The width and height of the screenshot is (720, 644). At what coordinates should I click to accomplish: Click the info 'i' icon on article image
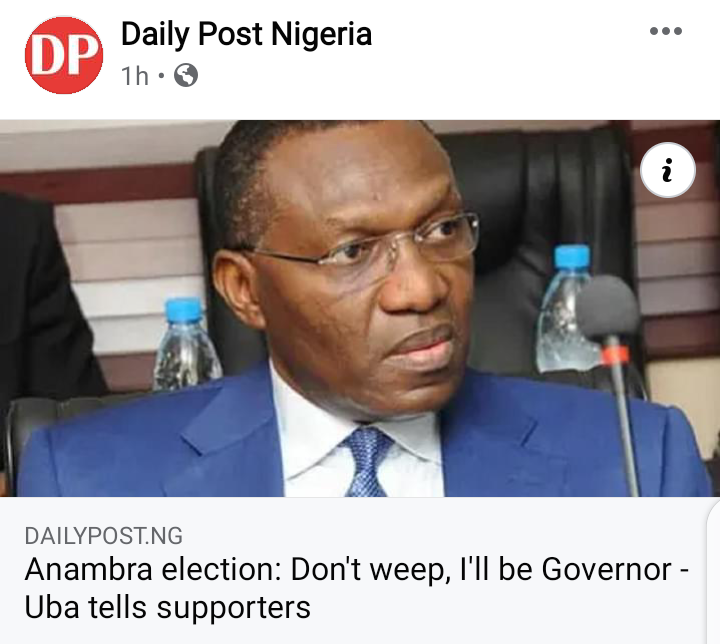(x=668, y=170)
